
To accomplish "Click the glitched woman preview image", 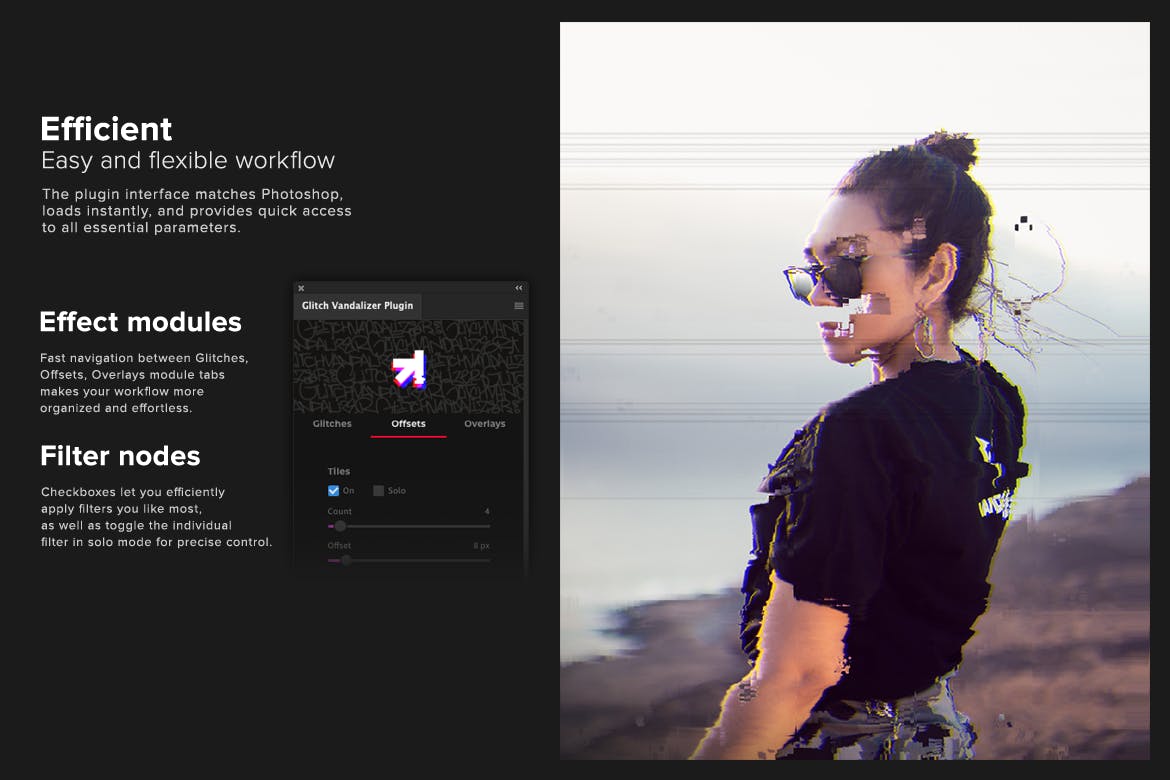I will click(854, 390).
